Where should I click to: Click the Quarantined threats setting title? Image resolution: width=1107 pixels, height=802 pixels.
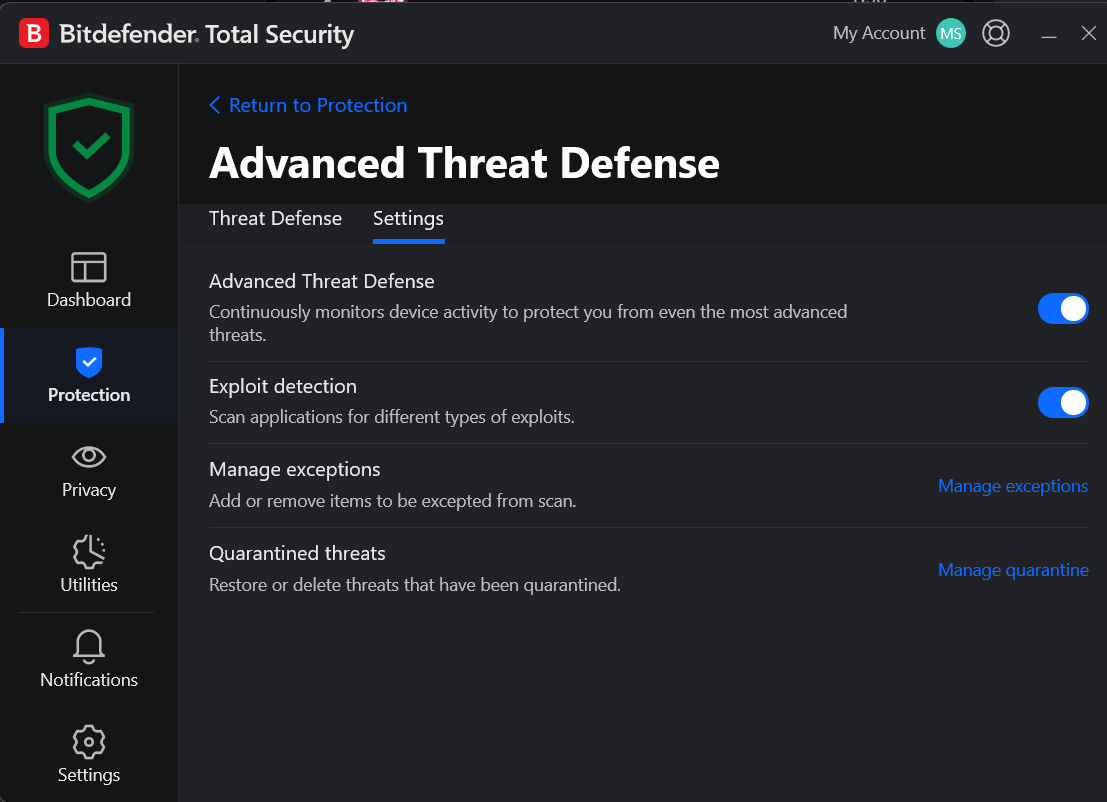(297, 553)
